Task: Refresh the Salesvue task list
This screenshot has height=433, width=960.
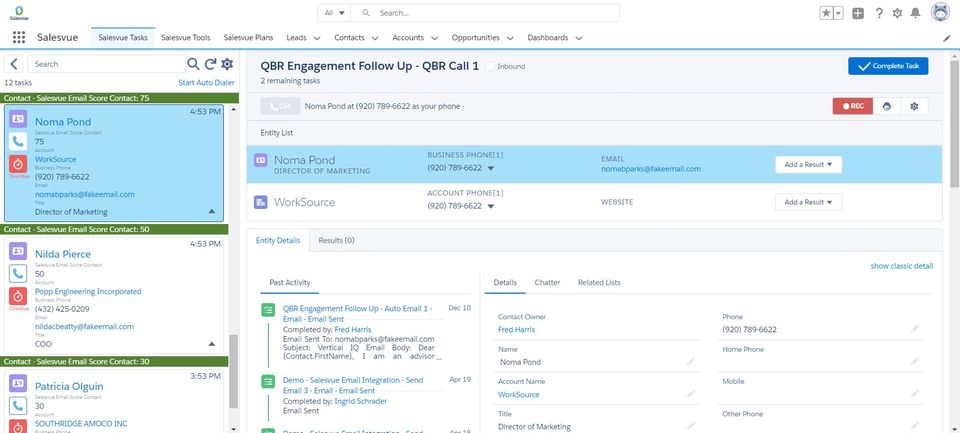Action: (x=210, y=64)
